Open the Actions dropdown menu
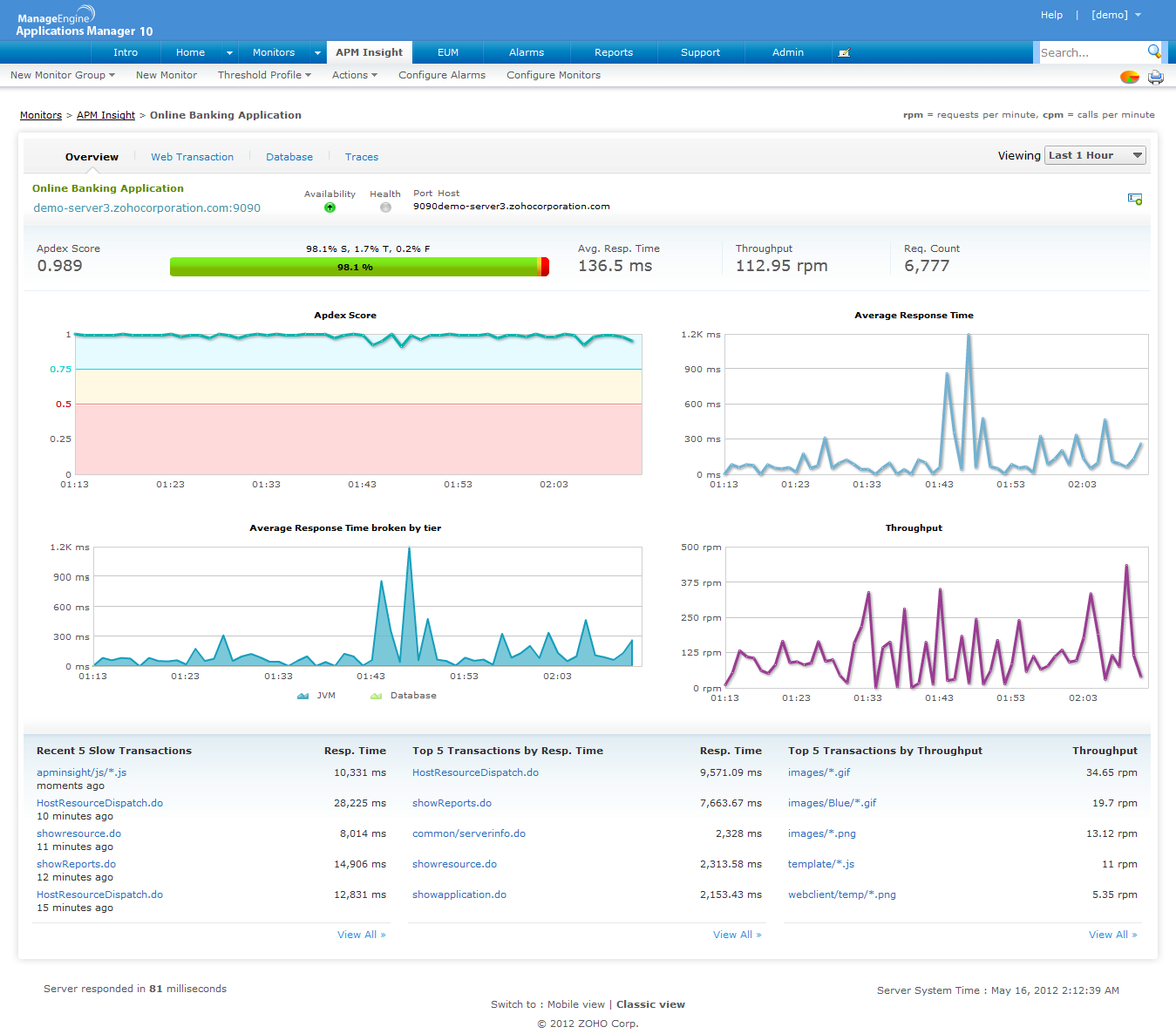This screenshot has width=1176, height=1034. 354,75
